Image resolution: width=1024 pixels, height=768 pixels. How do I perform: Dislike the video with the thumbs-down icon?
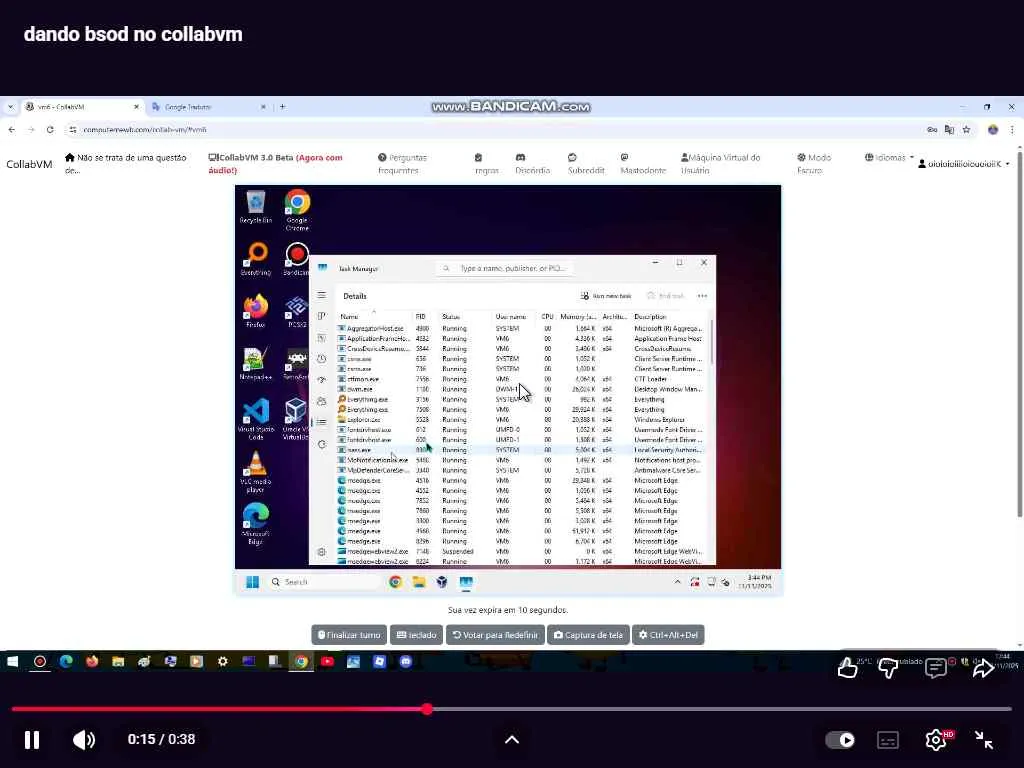(x=888, y=667)
